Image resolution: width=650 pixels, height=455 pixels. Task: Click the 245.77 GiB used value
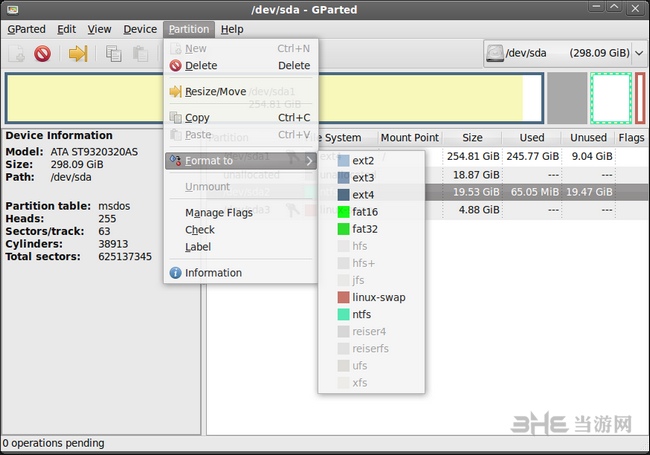coord(532,156)
